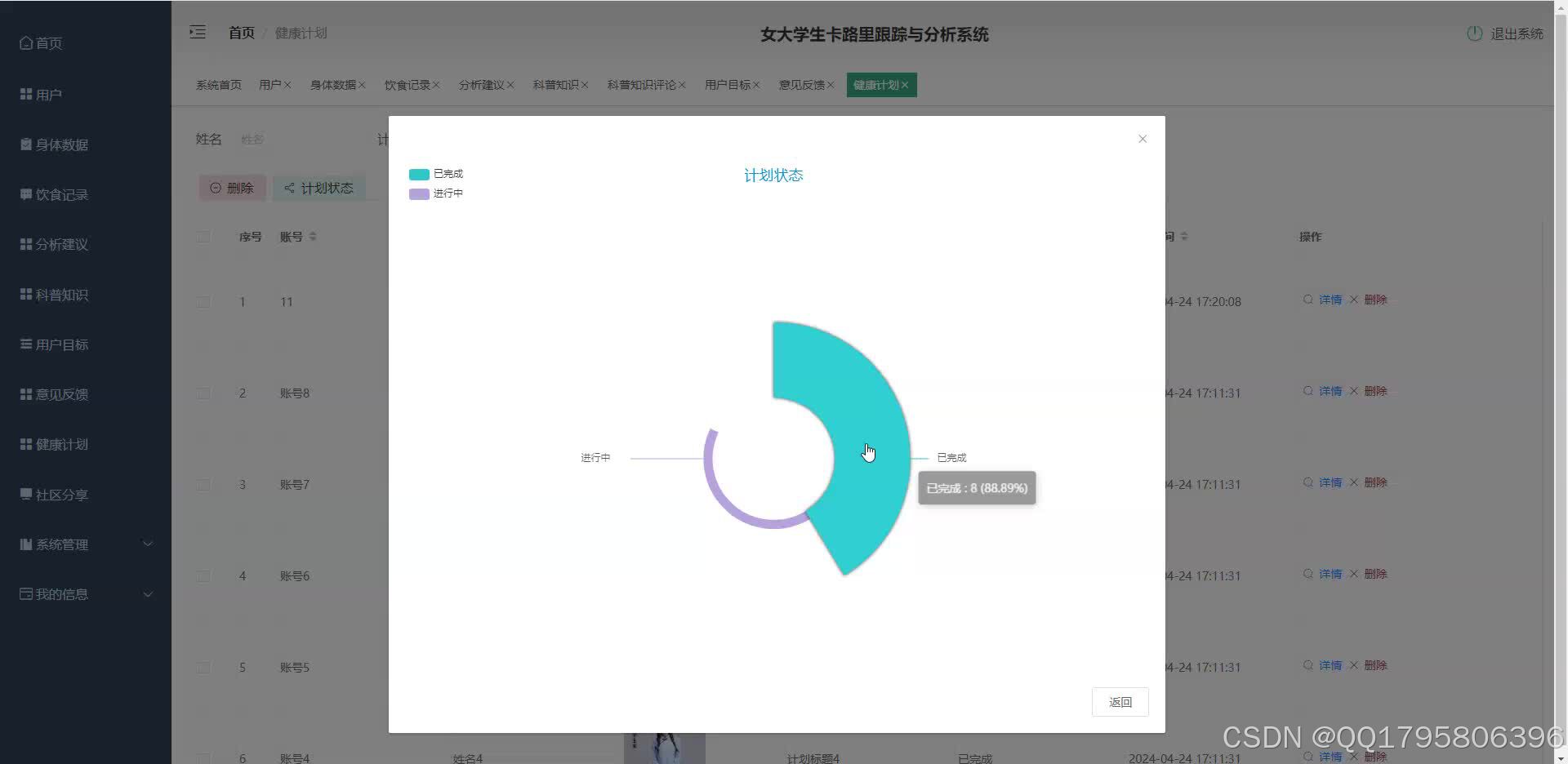
Task: Expand the 我的信息 sidebar submenu
Action: click(86, 594)
